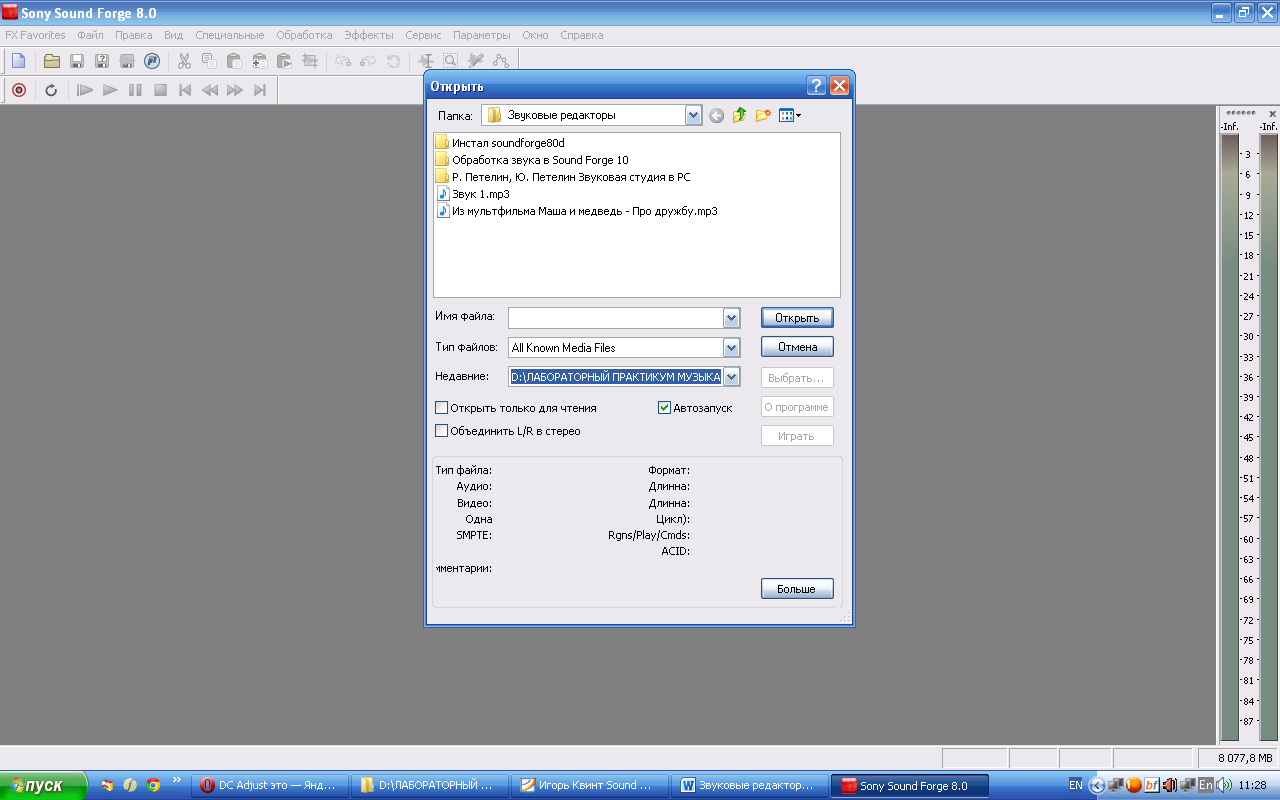
Task: Click the Paste clipboard icon
Action: (234, 61)
